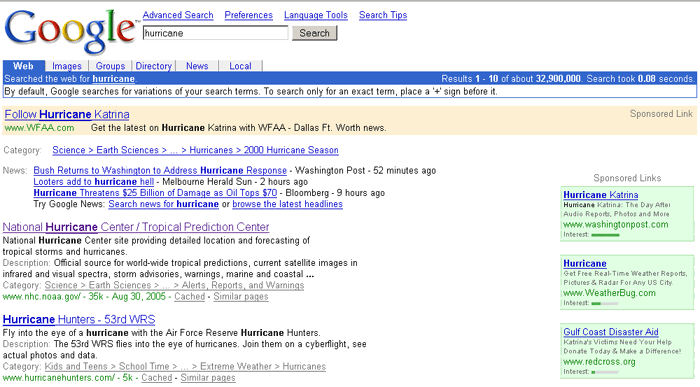The width and height of the screenshot is (700, 387).
Task: Click the WeatherBug ad Interest bar
Action: (605, 304)
